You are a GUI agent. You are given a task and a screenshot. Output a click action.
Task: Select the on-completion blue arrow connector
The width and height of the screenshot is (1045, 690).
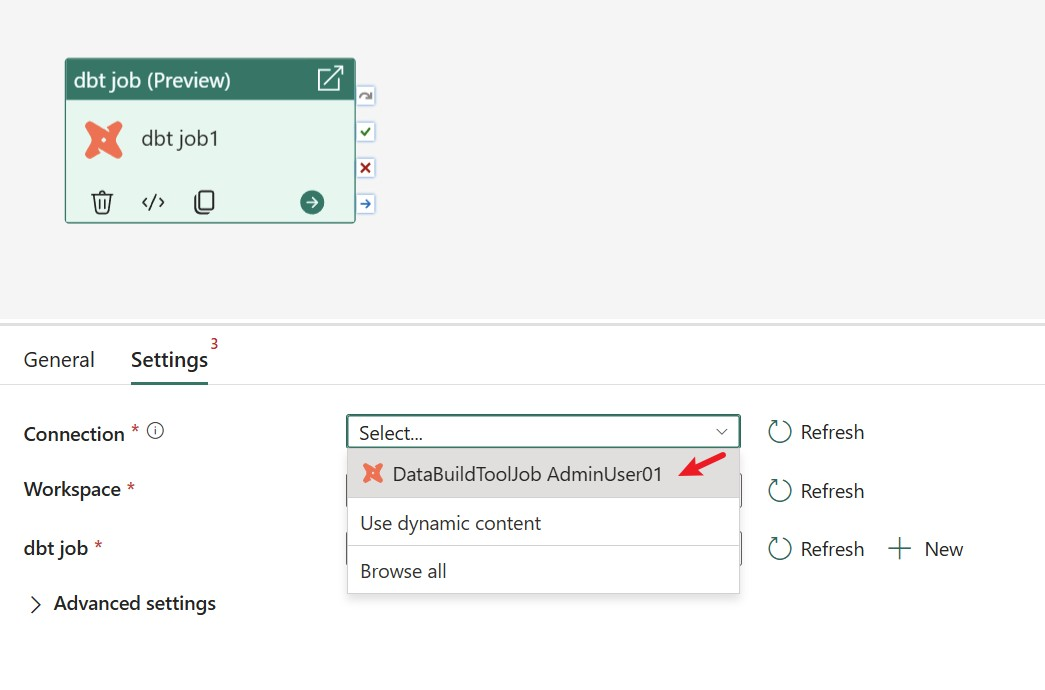point(365,203)
